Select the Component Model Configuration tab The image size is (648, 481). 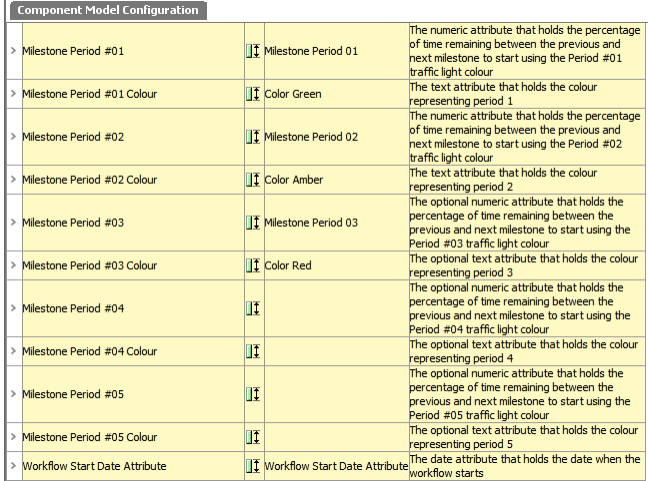coord(108,10)
